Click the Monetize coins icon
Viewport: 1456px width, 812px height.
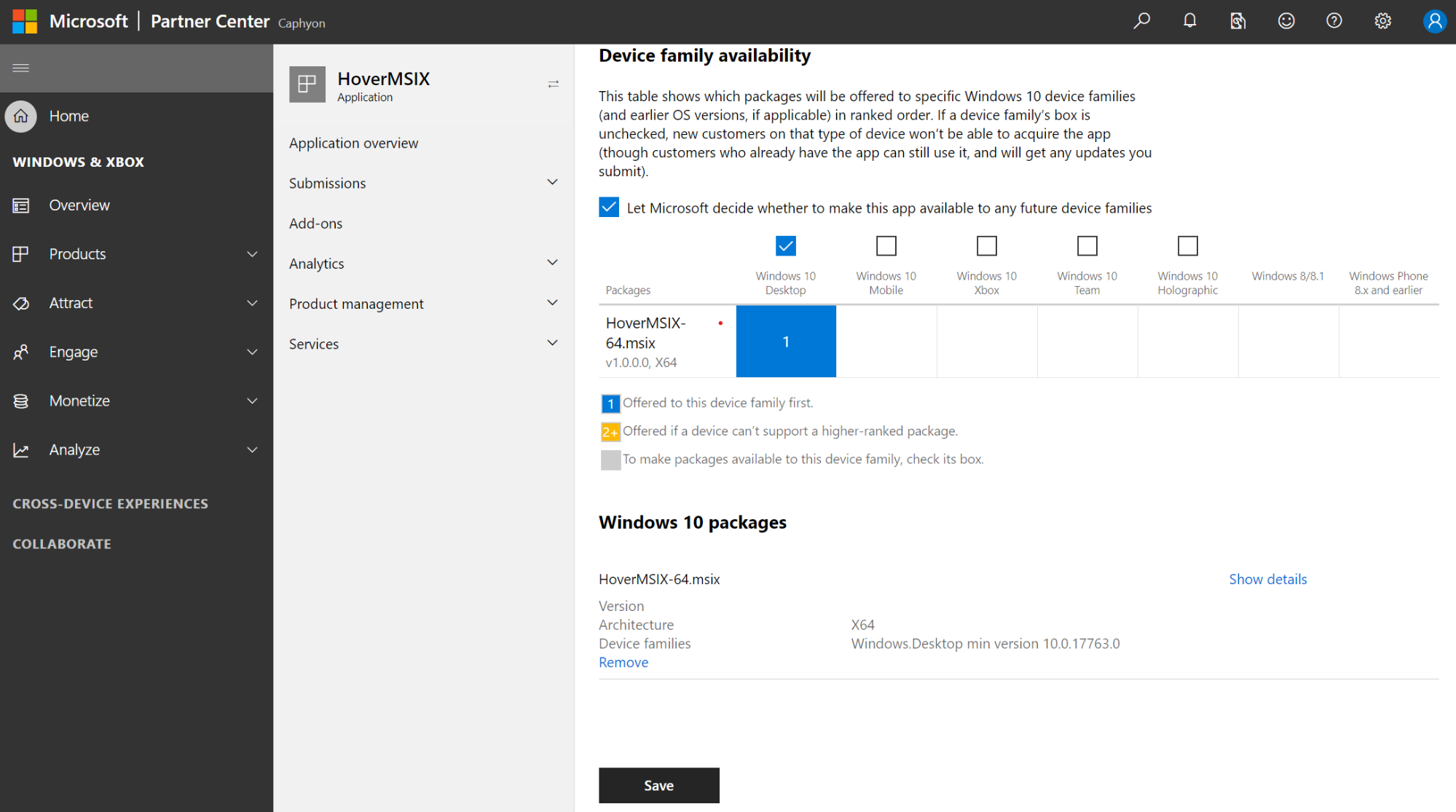tap(21, 401)
